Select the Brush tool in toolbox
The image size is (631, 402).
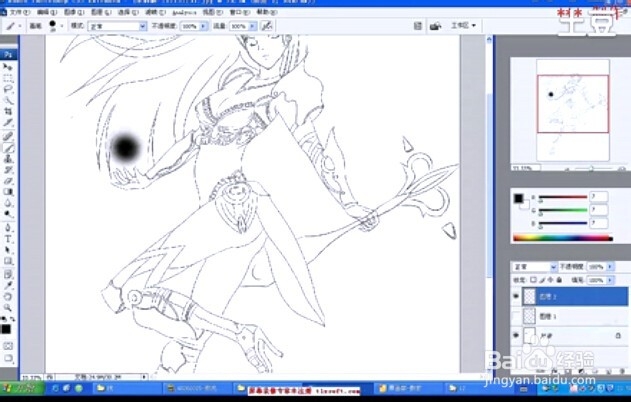pyautogui.click(x=8, y=148)
